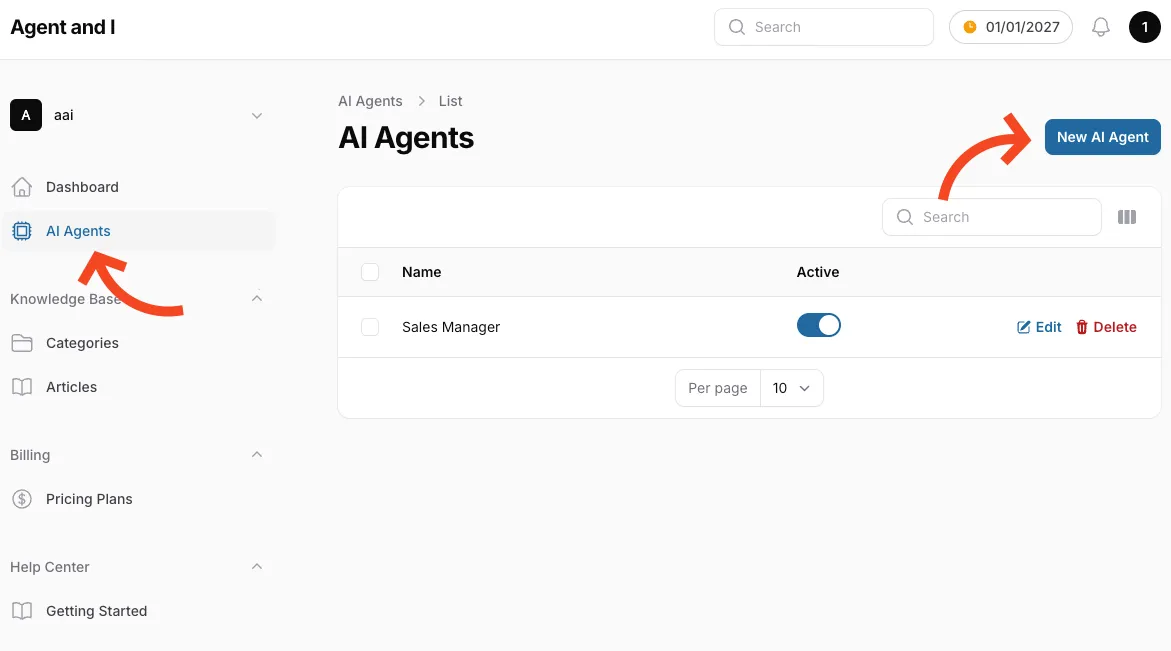The height and width of the screenshot is (651, 1171).
Task: Click the notification bell icon
Action: tap(1100, 27)
